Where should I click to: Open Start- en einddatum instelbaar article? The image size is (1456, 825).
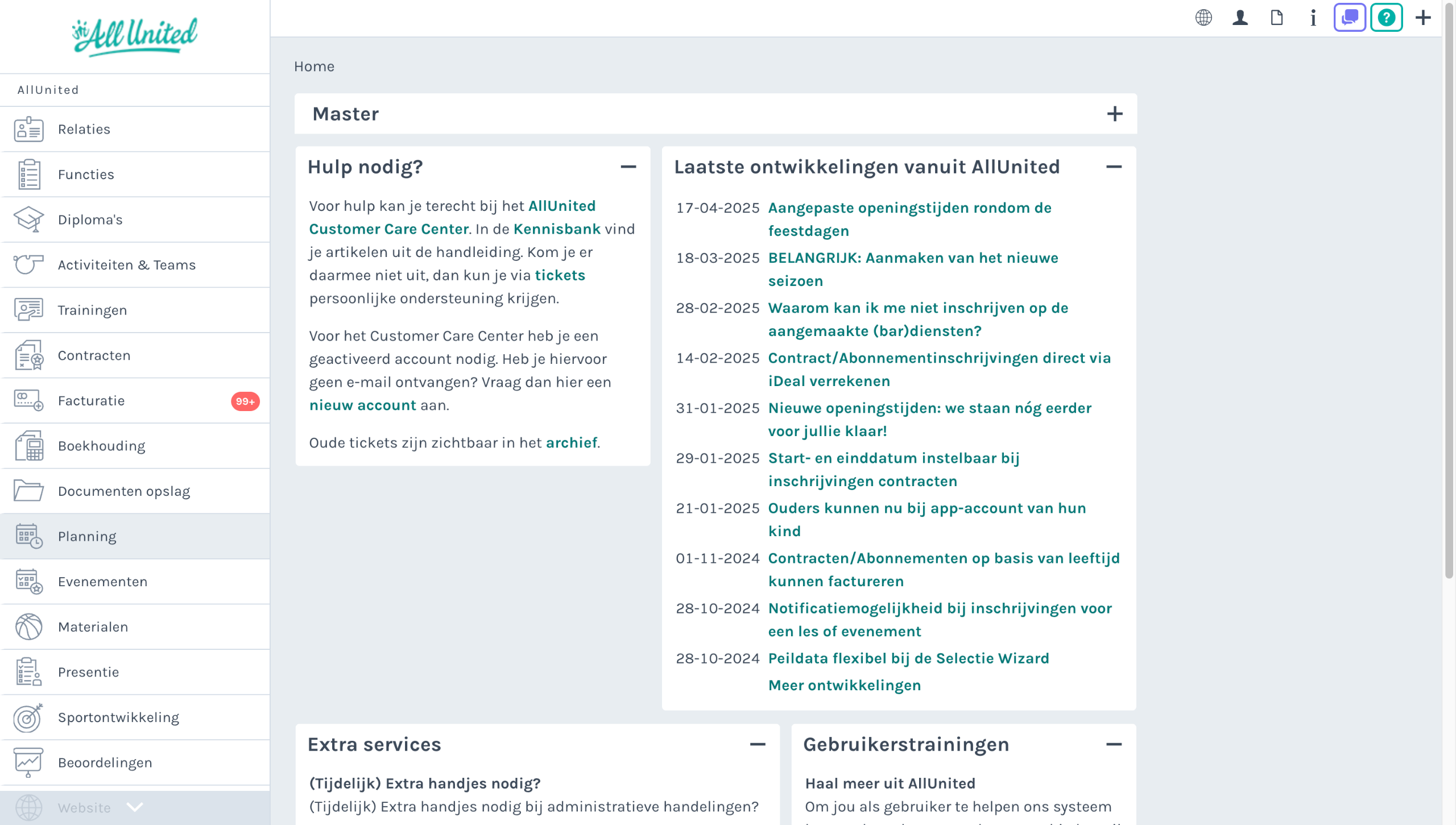click(894, 470)
